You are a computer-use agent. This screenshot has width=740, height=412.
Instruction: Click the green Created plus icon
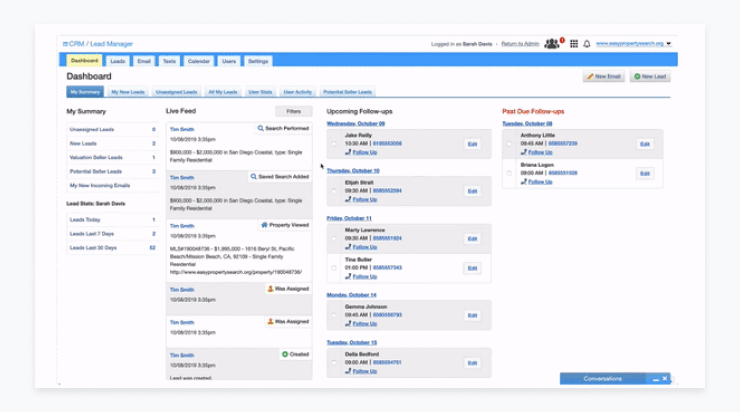285,354
